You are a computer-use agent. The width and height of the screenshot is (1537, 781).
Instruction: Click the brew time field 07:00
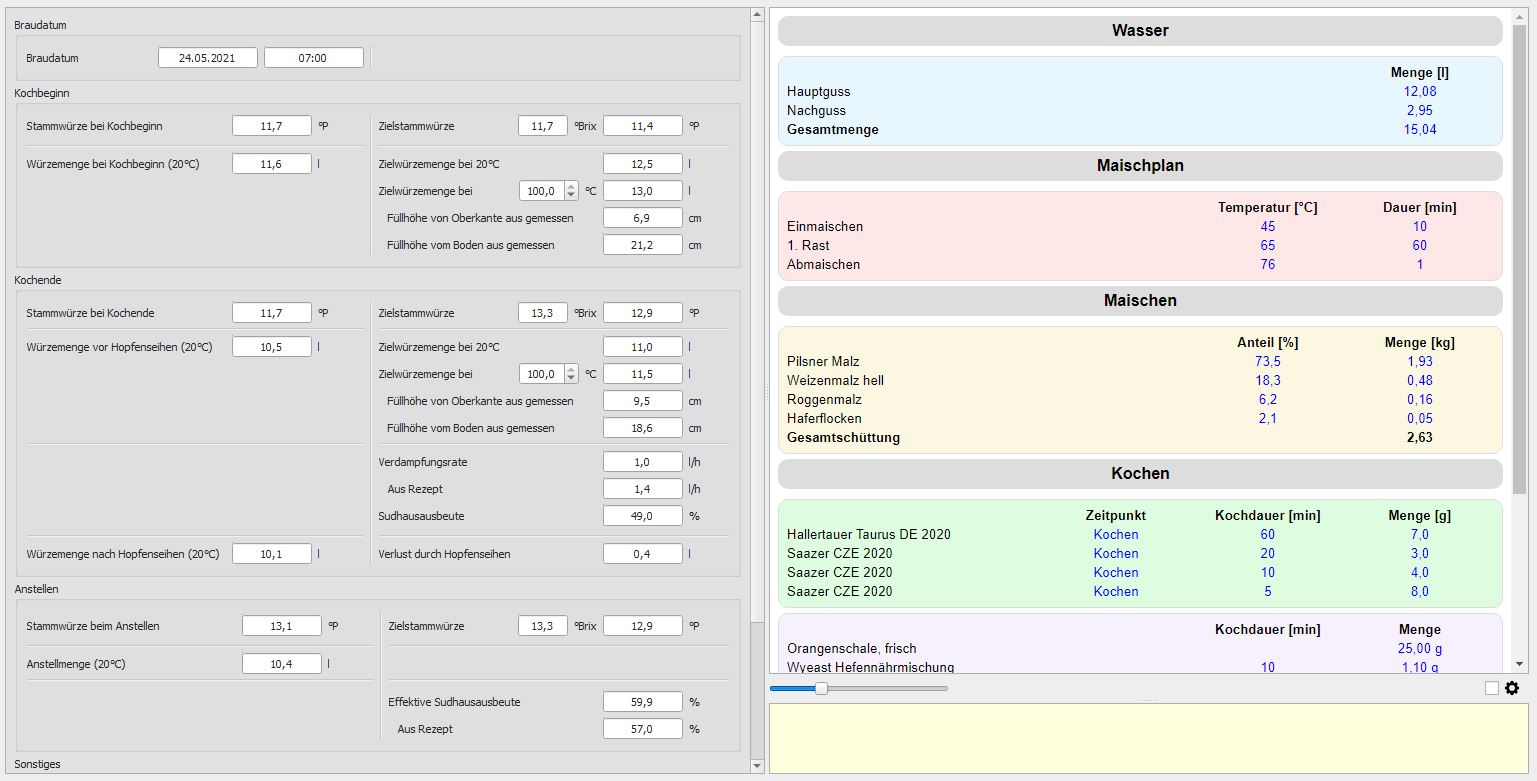(x=313, y=58)
